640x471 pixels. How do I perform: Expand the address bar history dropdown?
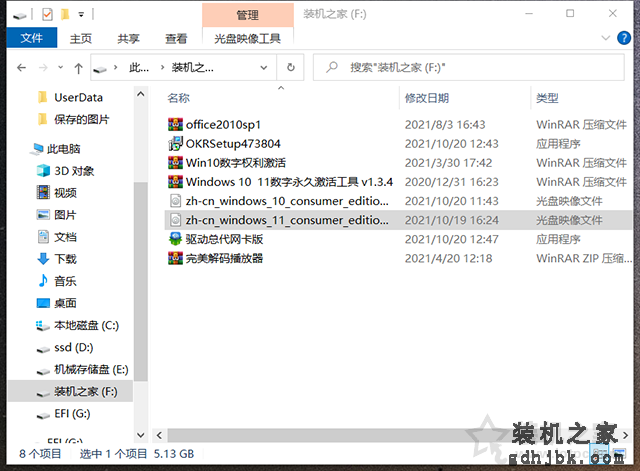[264, 67]
